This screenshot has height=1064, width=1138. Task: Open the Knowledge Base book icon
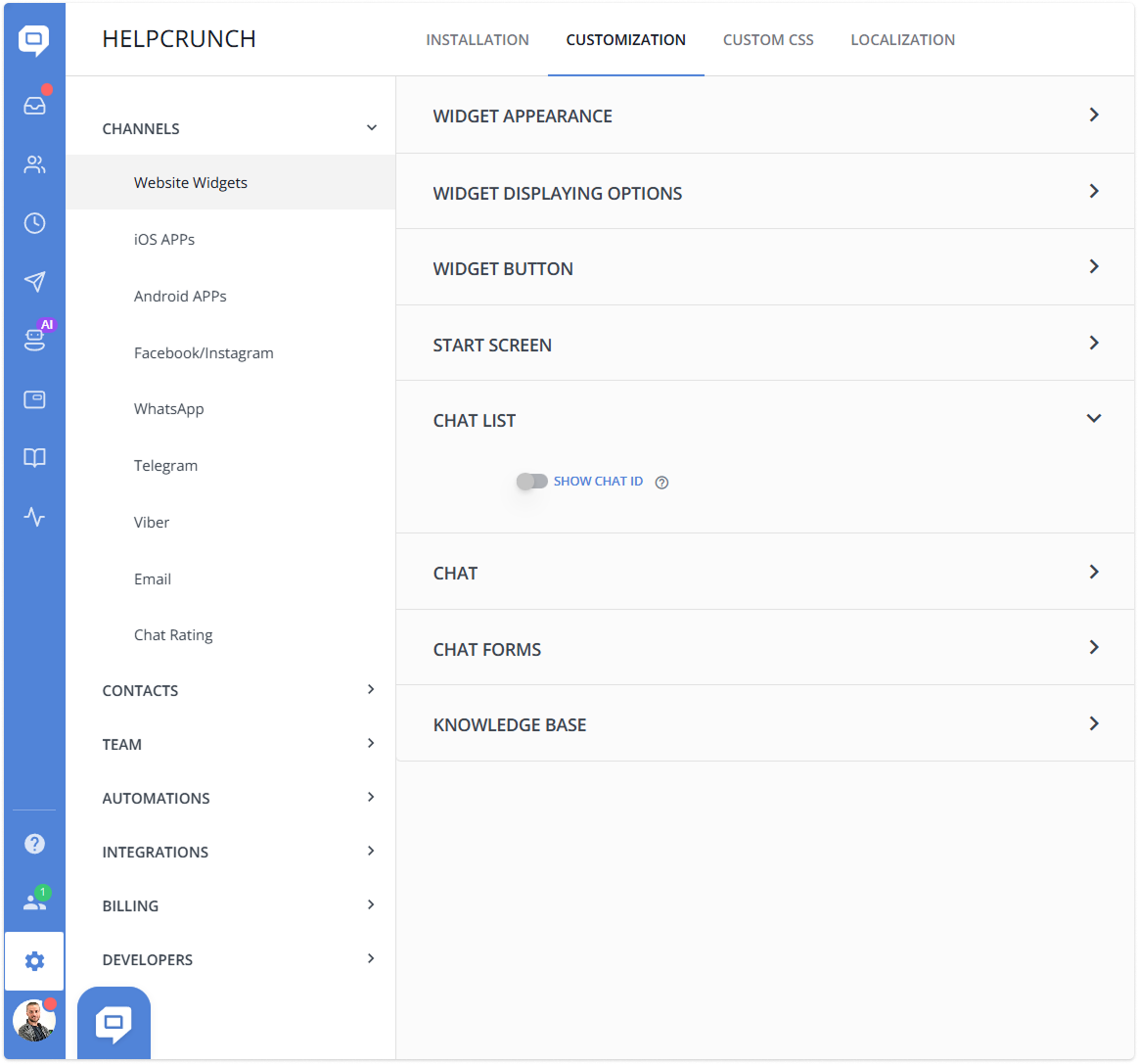pos(34,458)
